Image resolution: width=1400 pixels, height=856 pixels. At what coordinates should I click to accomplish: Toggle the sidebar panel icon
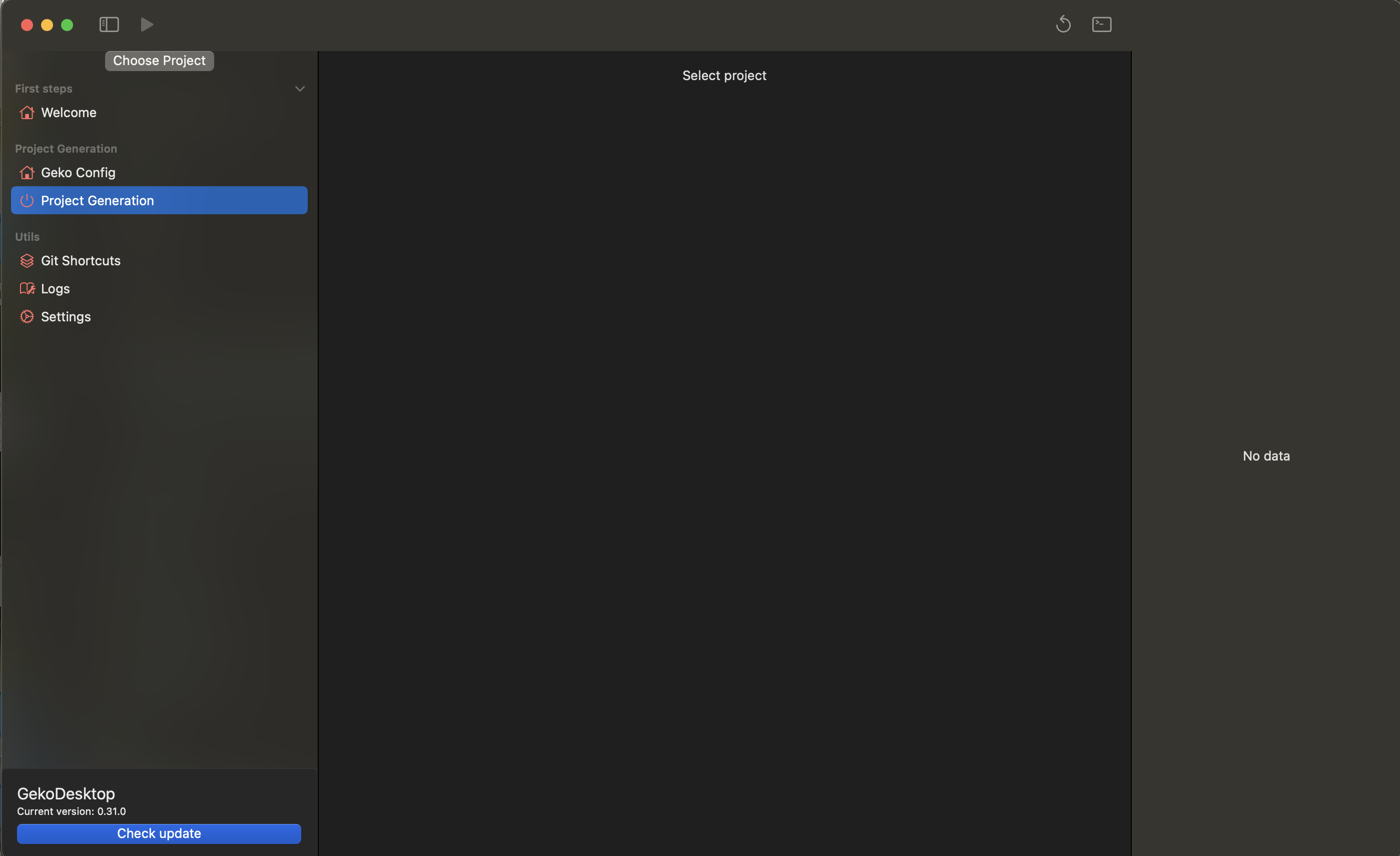tap(109, 25)
